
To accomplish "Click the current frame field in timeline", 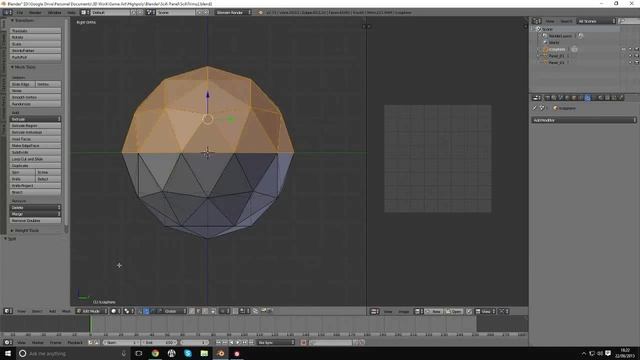I will (x=194, y=342).
